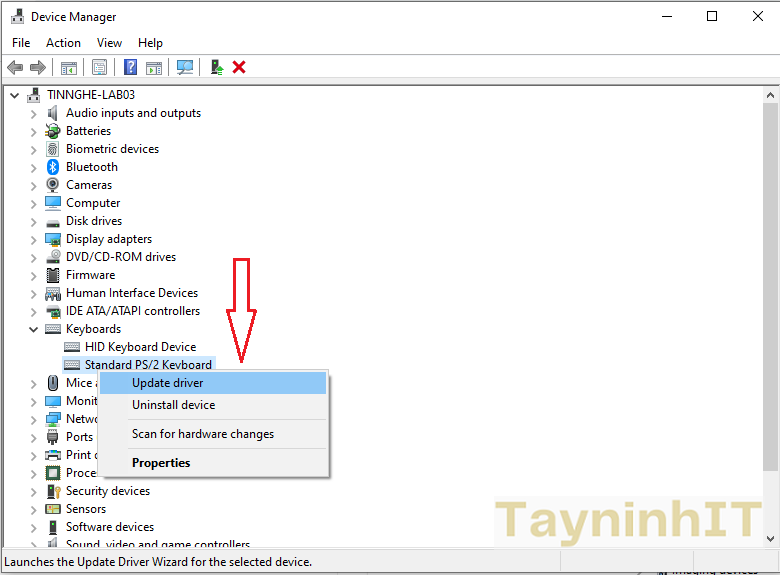The width and height of the screenshot is (780, 575).
Task: Select Uninstall device in context menu
Action: click(173, 405)
